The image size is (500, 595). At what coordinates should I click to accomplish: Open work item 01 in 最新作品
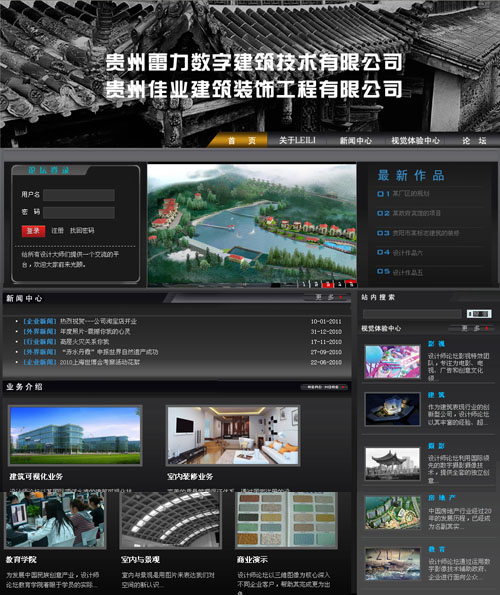pyautogui.click(x=403, y=194)
